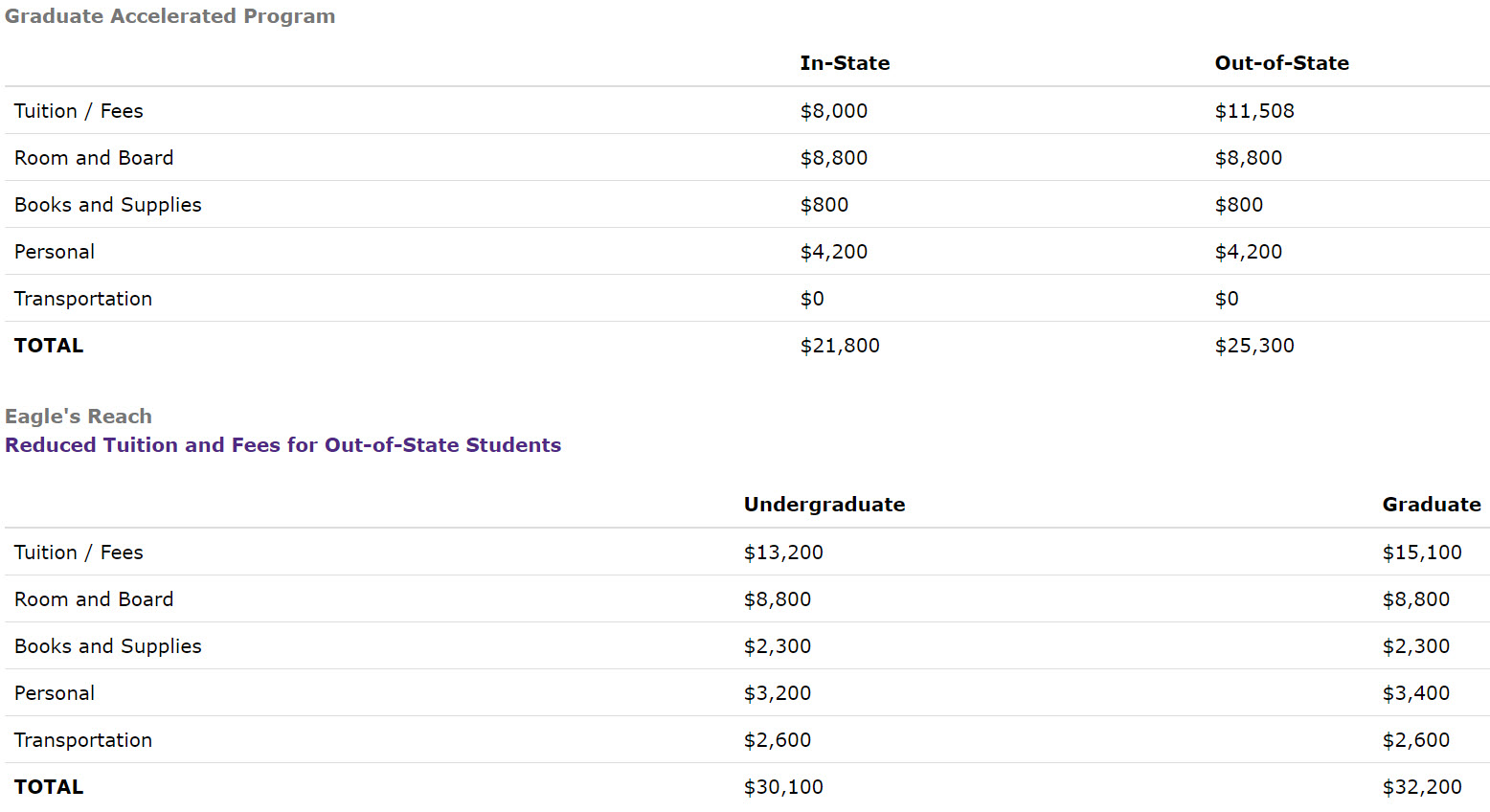
Task: Select the Out-of-State column header
Action: click(1281, 63)
